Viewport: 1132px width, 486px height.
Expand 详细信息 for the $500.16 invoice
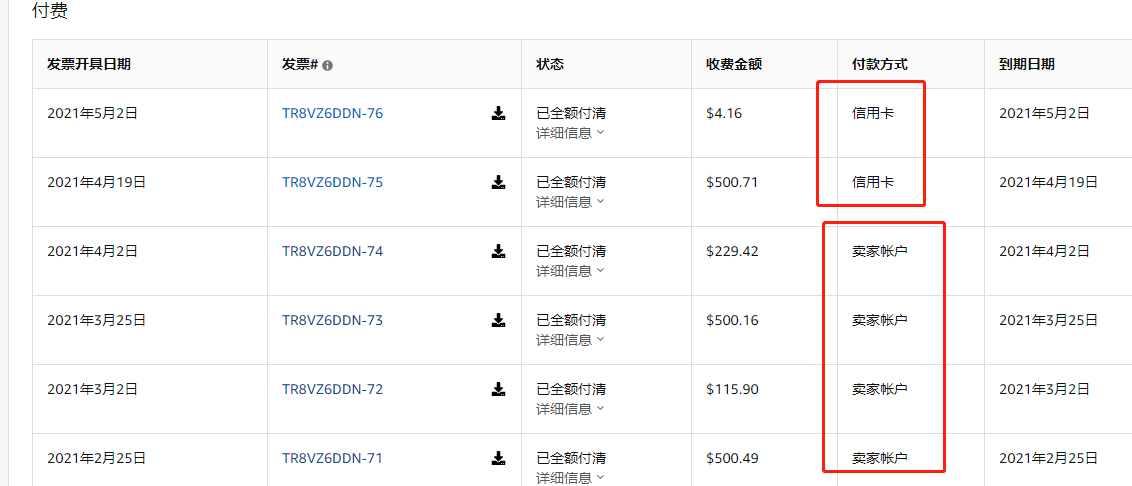[570, 339]
